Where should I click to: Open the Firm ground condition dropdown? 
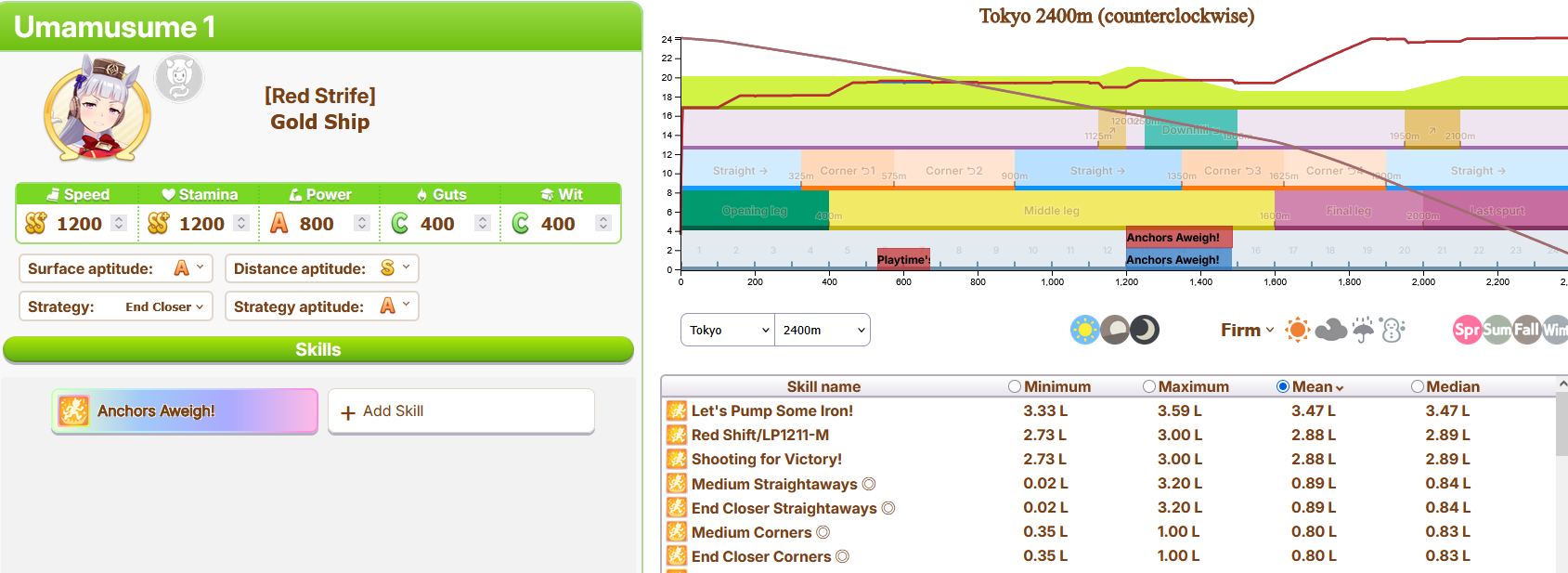pos(1247,330)
